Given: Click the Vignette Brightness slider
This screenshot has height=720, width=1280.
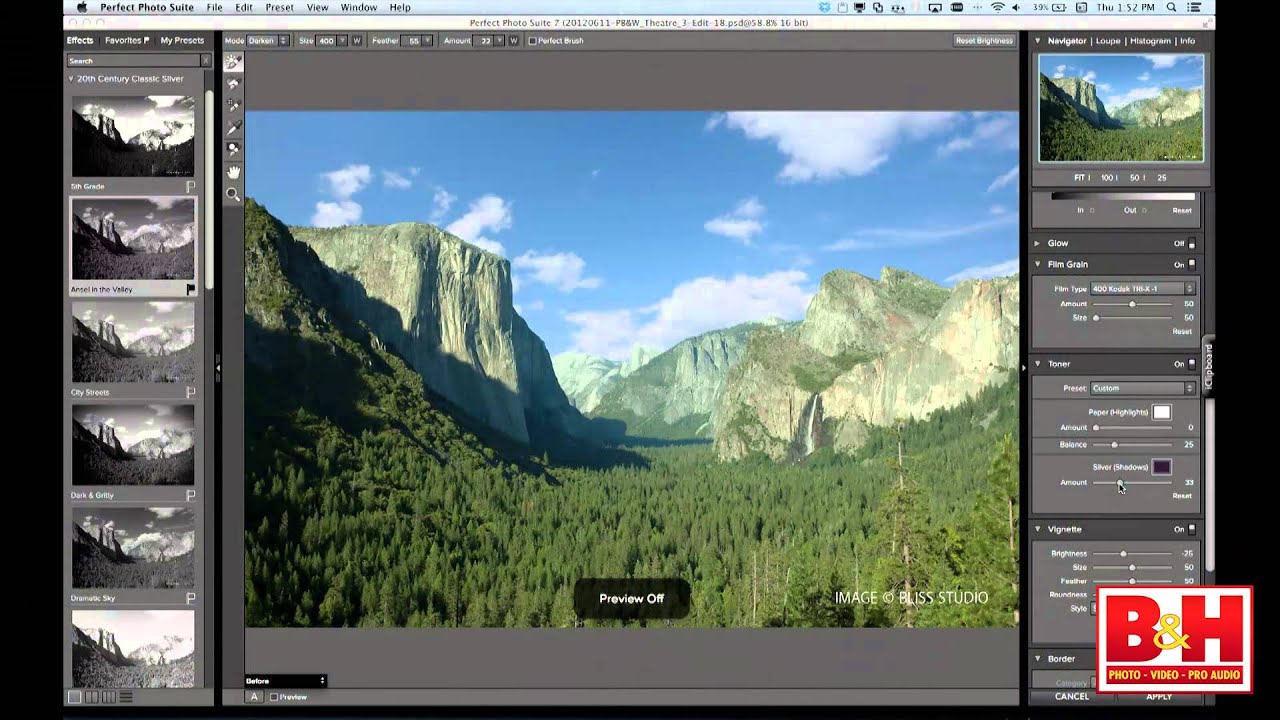Looking at the screenshot, I should (x=1132, y=553).
